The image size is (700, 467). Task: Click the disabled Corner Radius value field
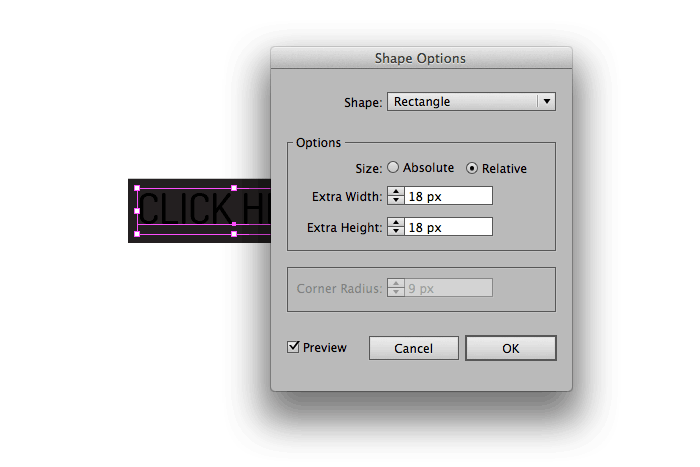(x=448, y=288)
